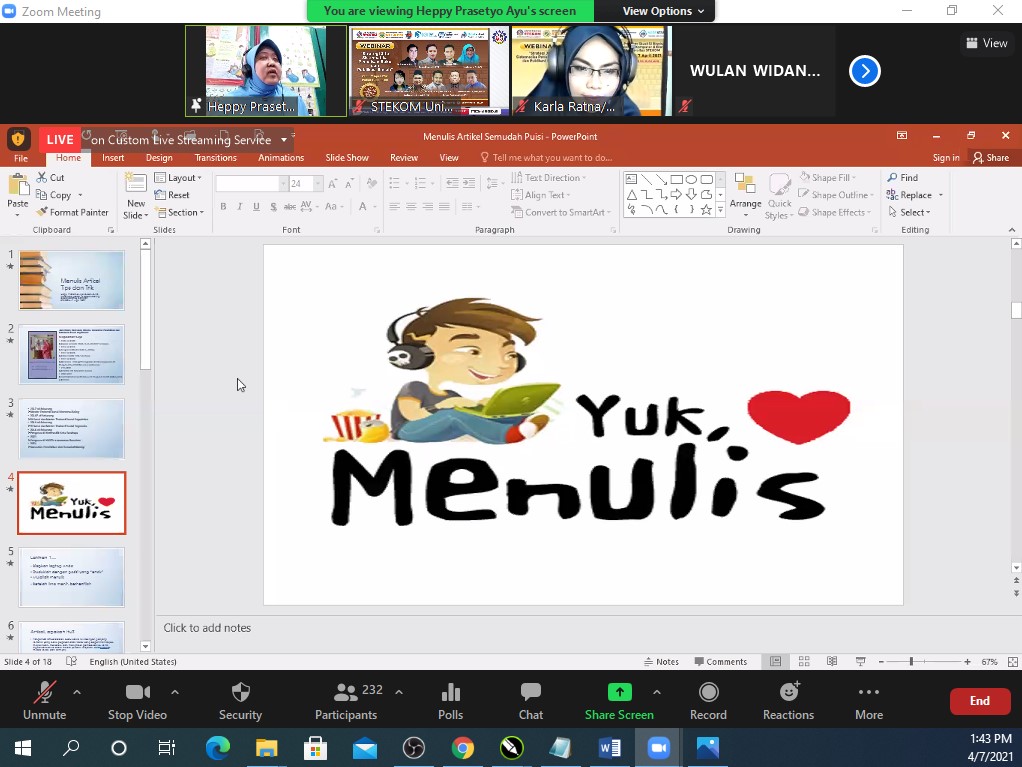
Task: Show next participants with blue arrow
Action: tap(865, 71)
